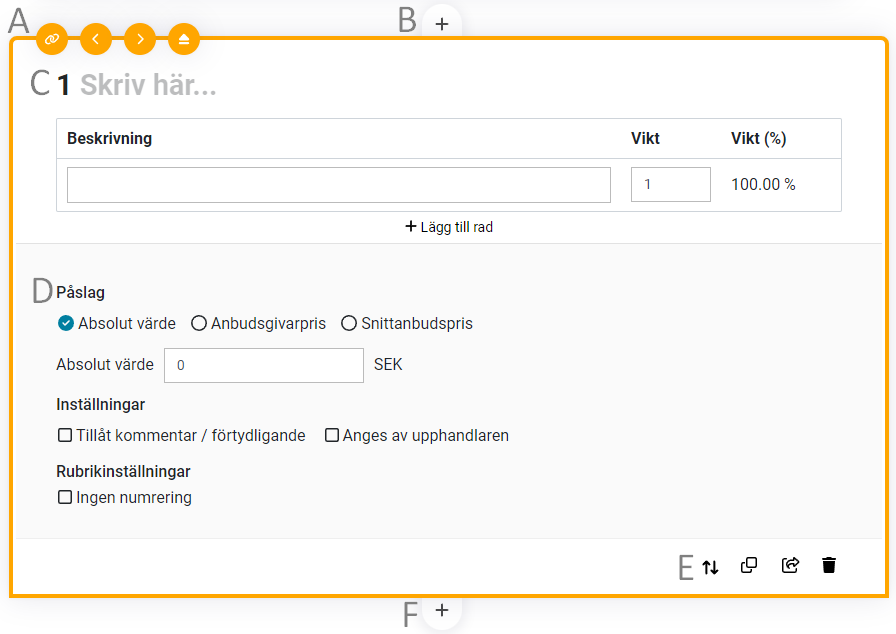
Task: Click the up-down sort arrows icon
Action: pyautogui.click(x=710, y=567)
